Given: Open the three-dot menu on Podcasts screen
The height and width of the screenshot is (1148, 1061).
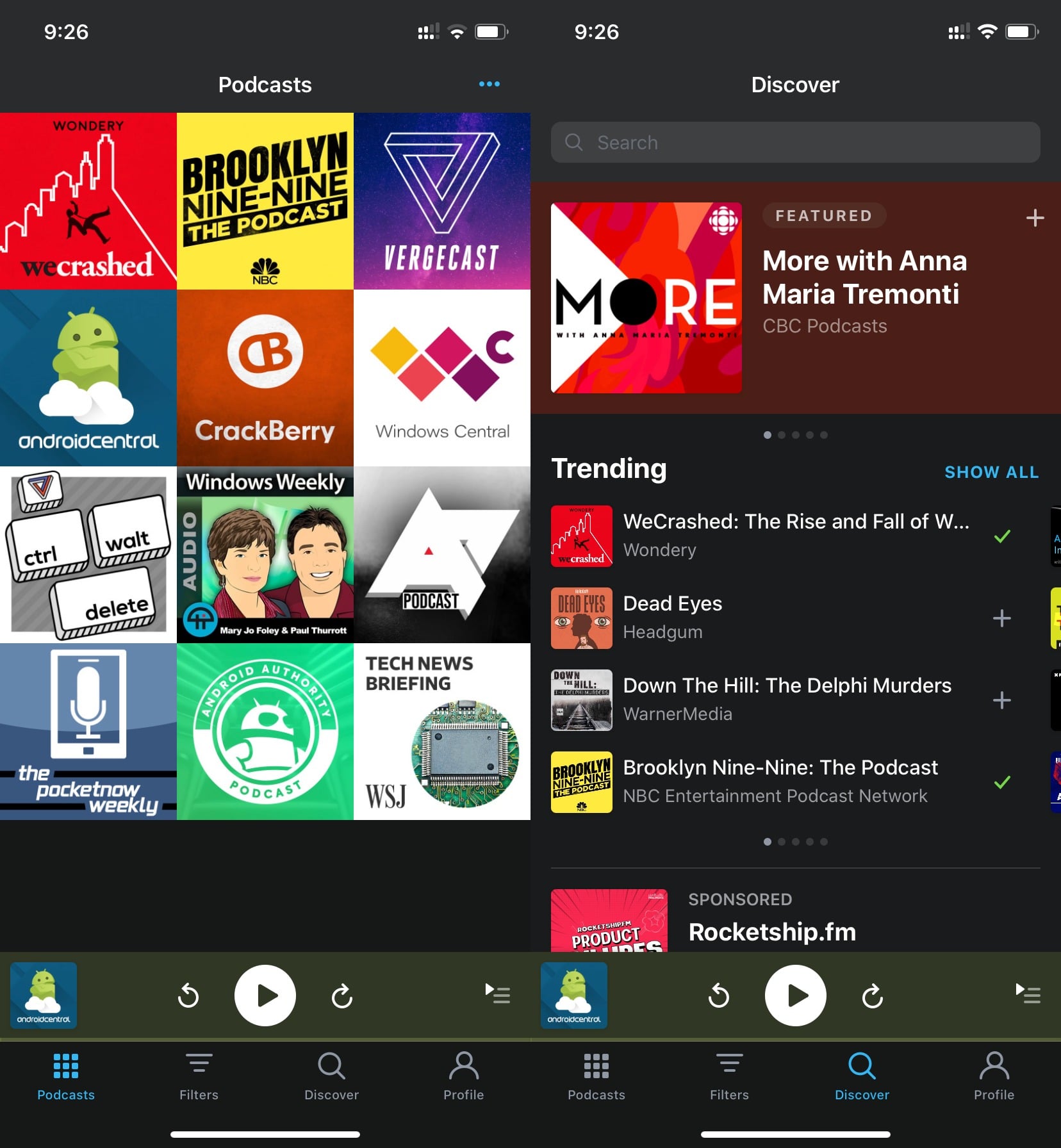Looking at the screenshot, I should pyautogui.click(x=489, y=84).
